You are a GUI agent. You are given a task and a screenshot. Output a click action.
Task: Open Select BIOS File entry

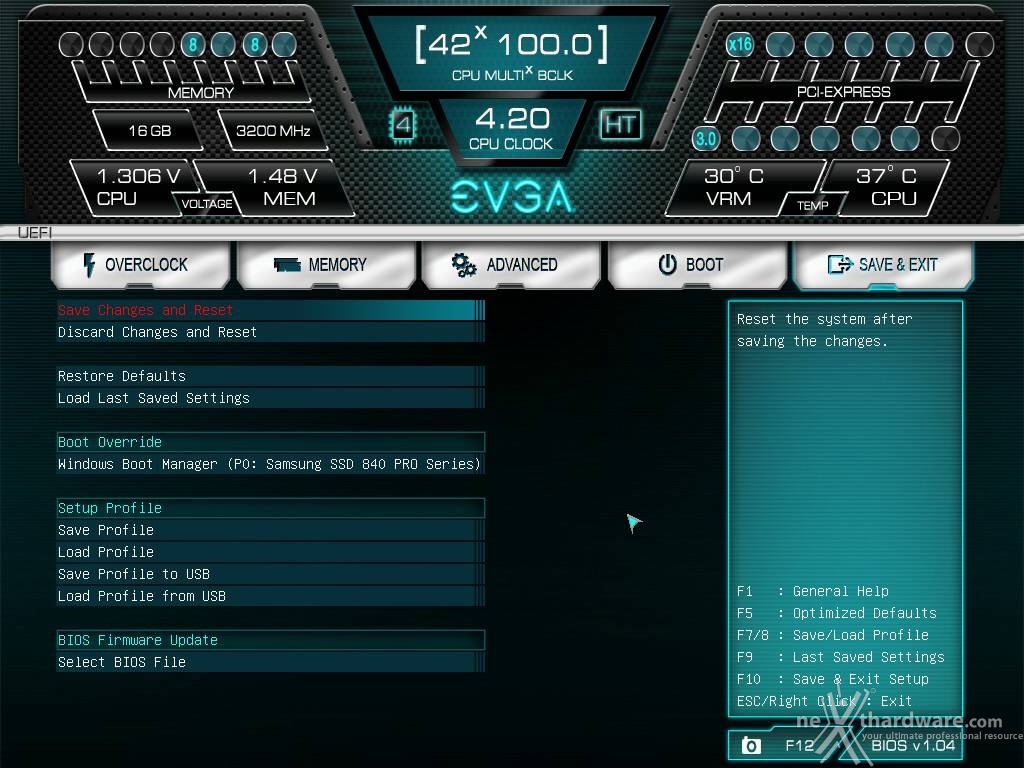point(270,662)
